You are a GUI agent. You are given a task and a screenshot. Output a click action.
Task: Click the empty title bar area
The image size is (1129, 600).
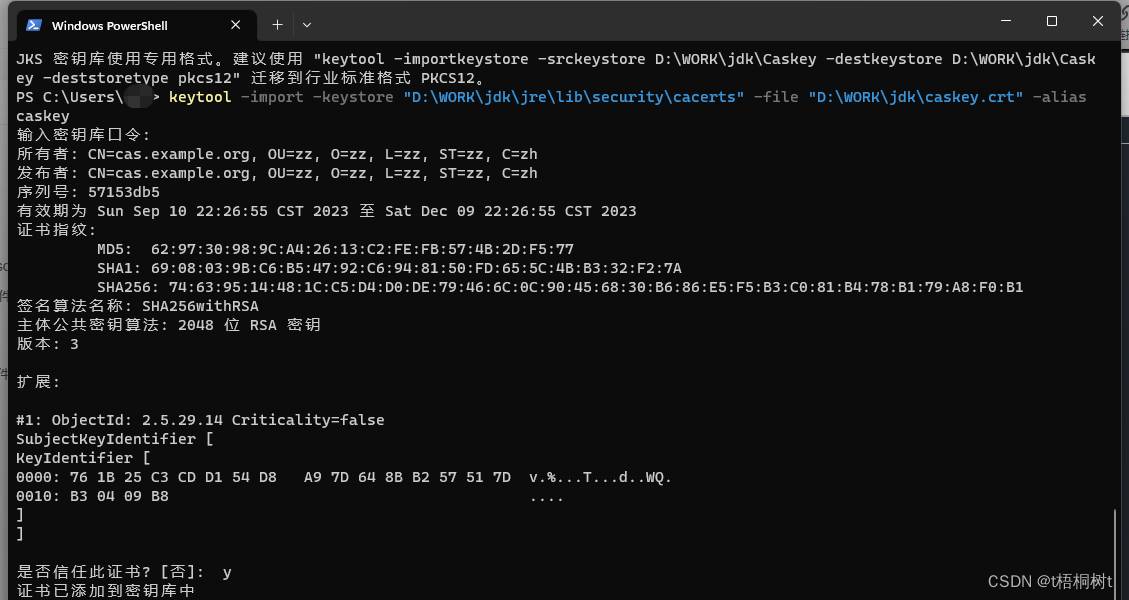coord(650,22)
